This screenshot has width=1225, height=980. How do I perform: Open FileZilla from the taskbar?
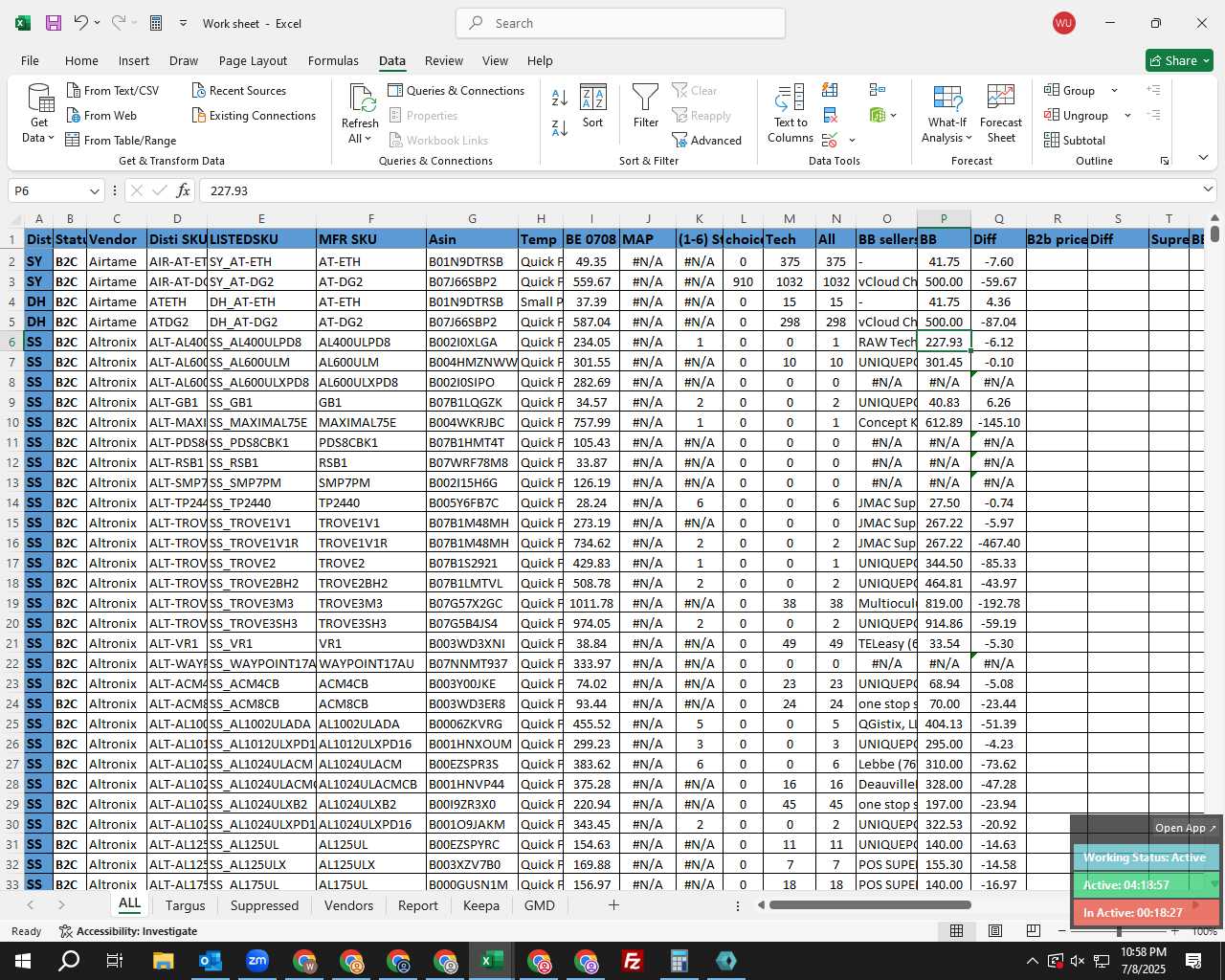(x=632, y=961)
